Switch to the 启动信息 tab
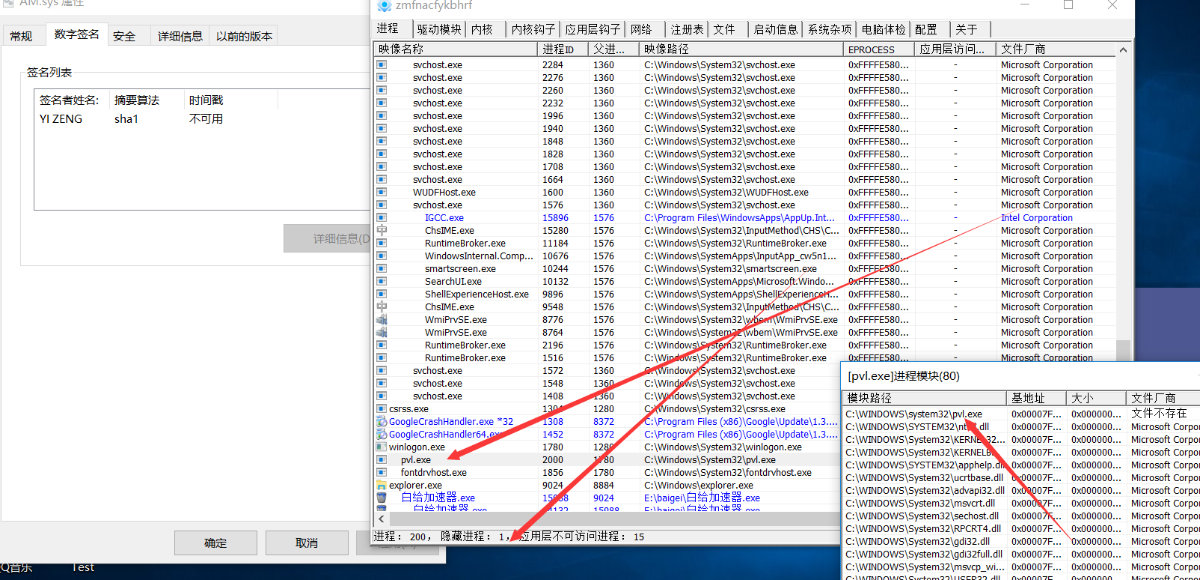 click(776, 30)
